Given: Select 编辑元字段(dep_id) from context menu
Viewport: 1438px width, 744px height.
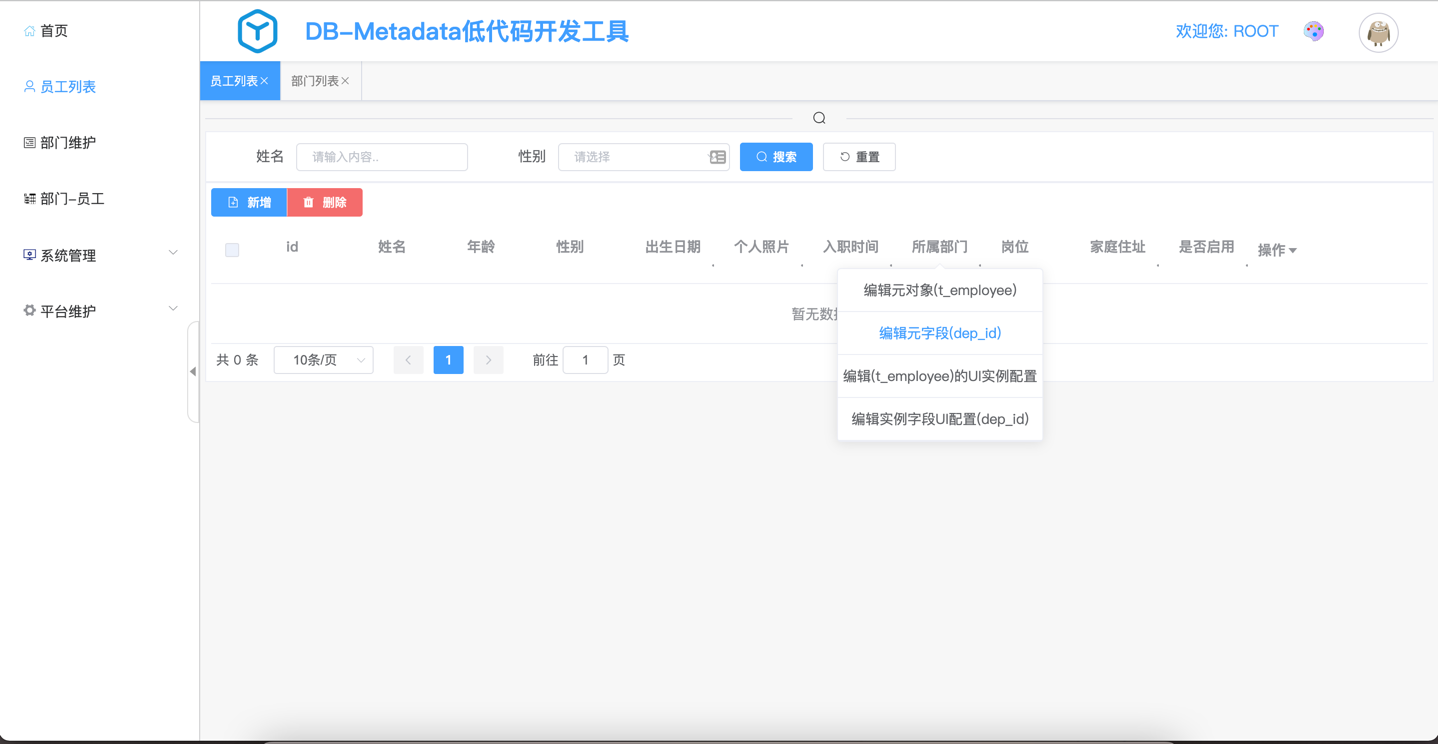Looking at the screenshot, I should [939, 333].
